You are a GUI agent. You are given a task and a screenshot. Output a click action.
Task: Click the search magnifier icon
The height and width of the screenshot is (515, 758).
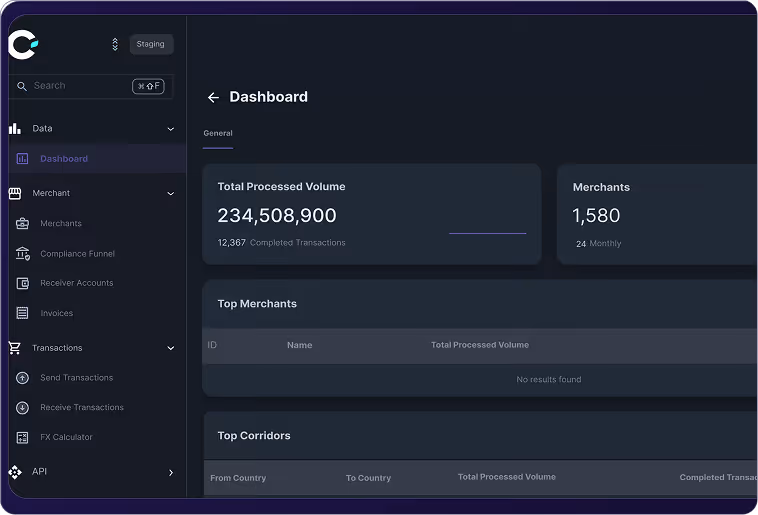click(x=22, y=86)
